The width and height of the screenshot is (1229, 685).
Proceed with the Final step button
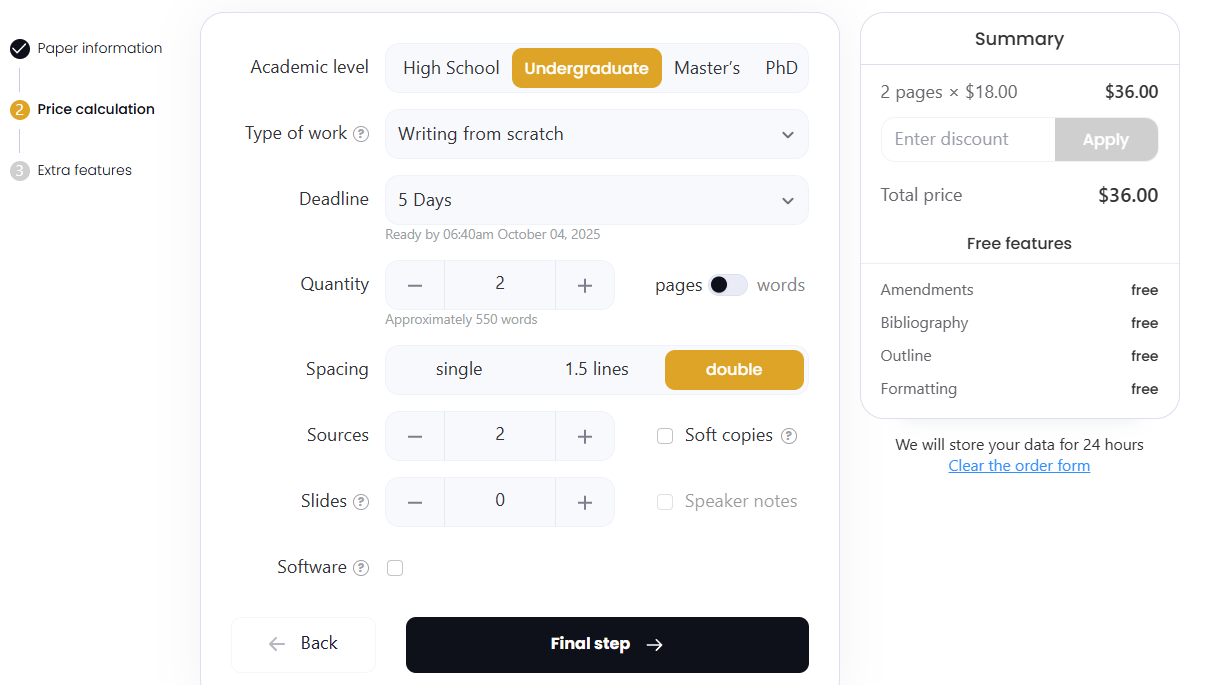point(607,644)
